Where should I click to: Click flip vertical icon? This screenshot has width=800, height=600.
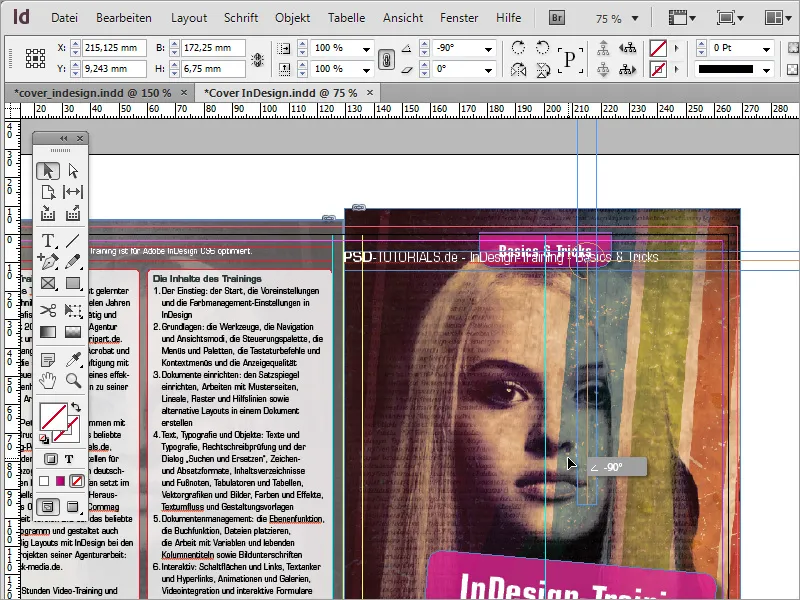point(542,69)
